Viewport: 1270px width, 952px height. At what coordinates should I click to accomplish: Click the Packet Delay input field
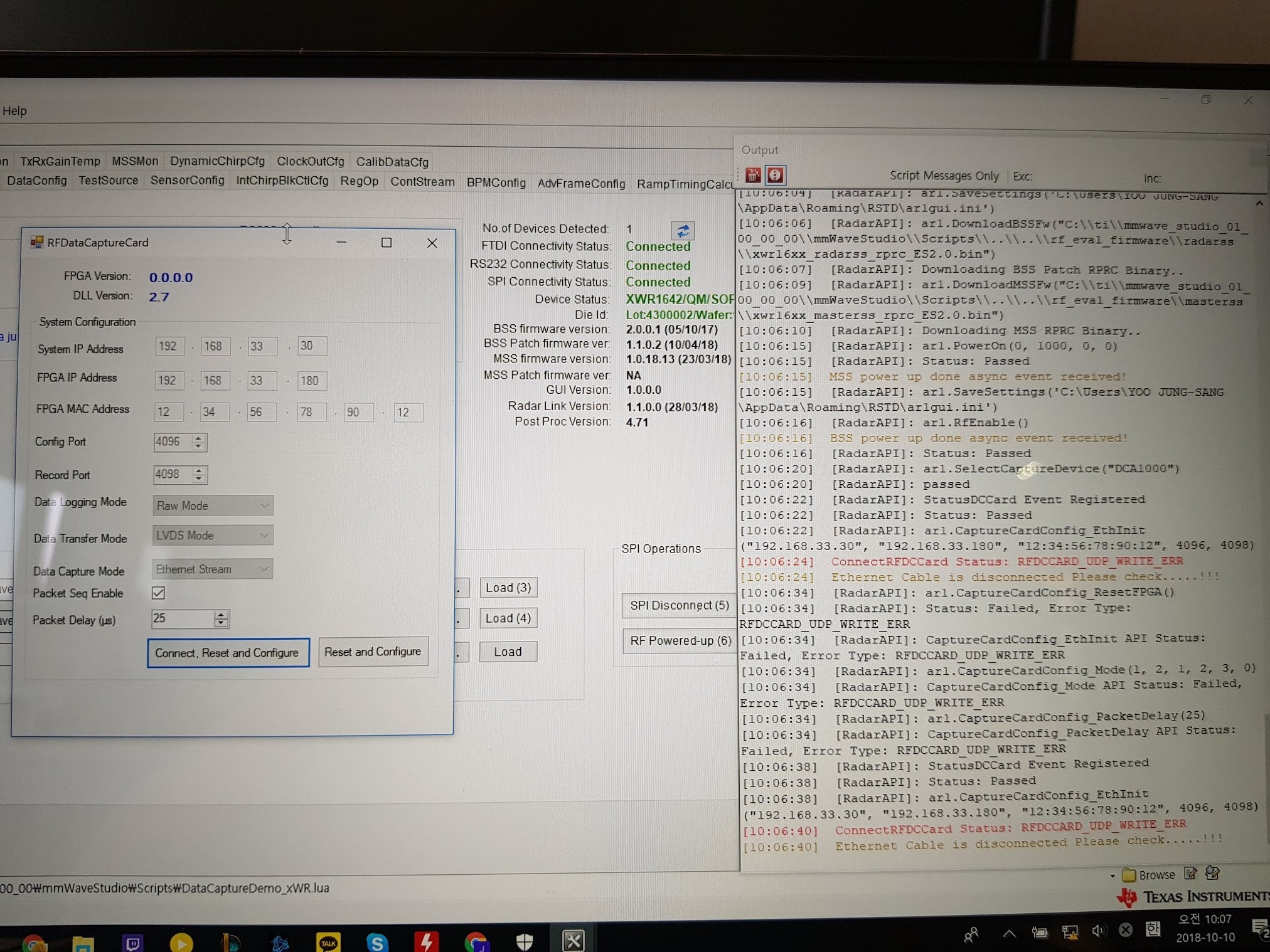183,619
